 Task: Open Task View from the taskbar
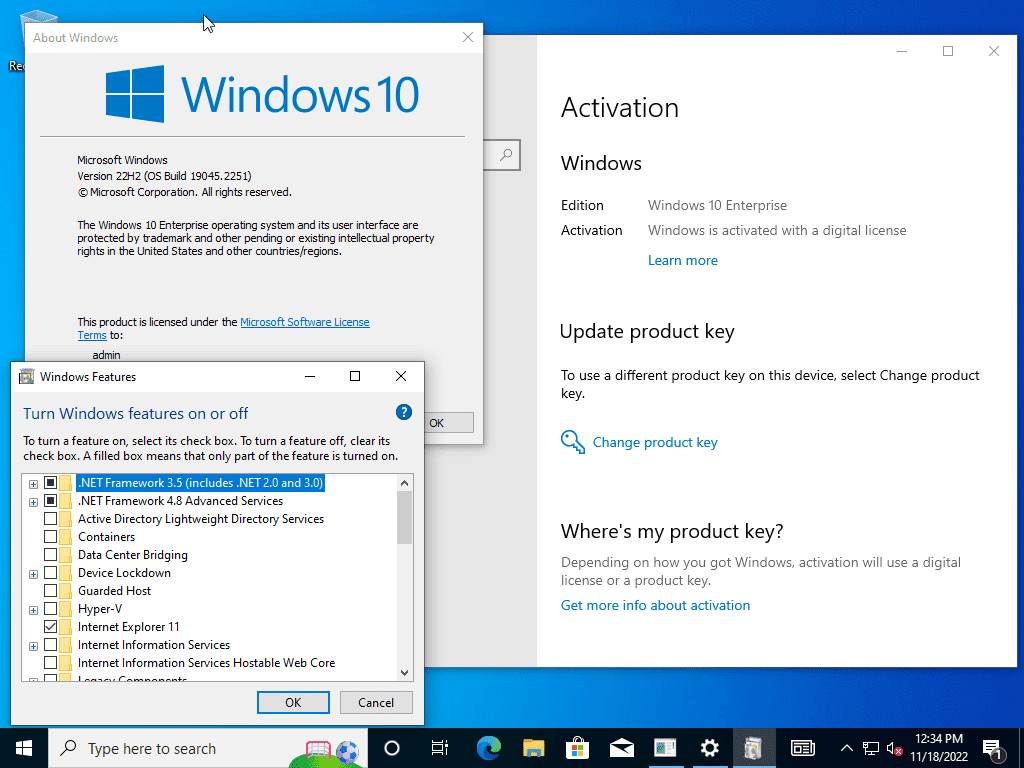click(x=439, y=748)
